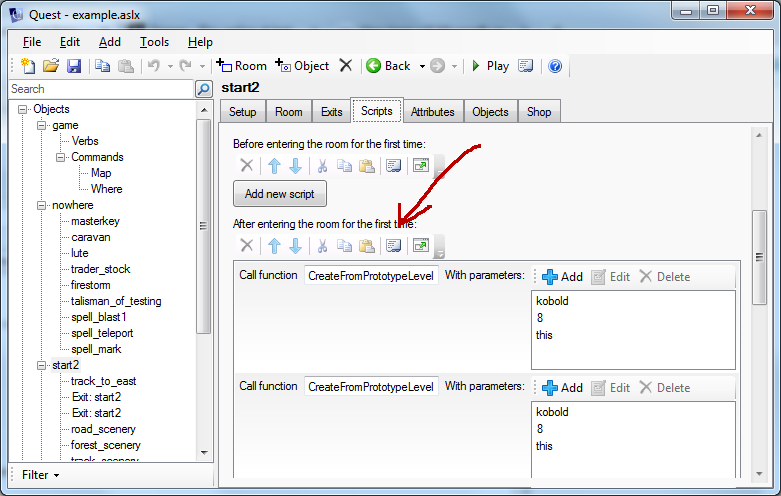Add a new Room from the toolbar
This screenshot has width=781, height=496.
click(x=242, y=66)
